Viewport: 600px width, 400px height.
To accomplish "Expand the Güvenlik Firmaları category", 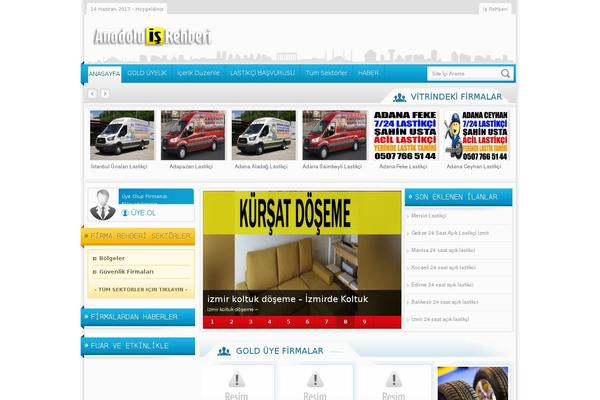I will point(126,272).
